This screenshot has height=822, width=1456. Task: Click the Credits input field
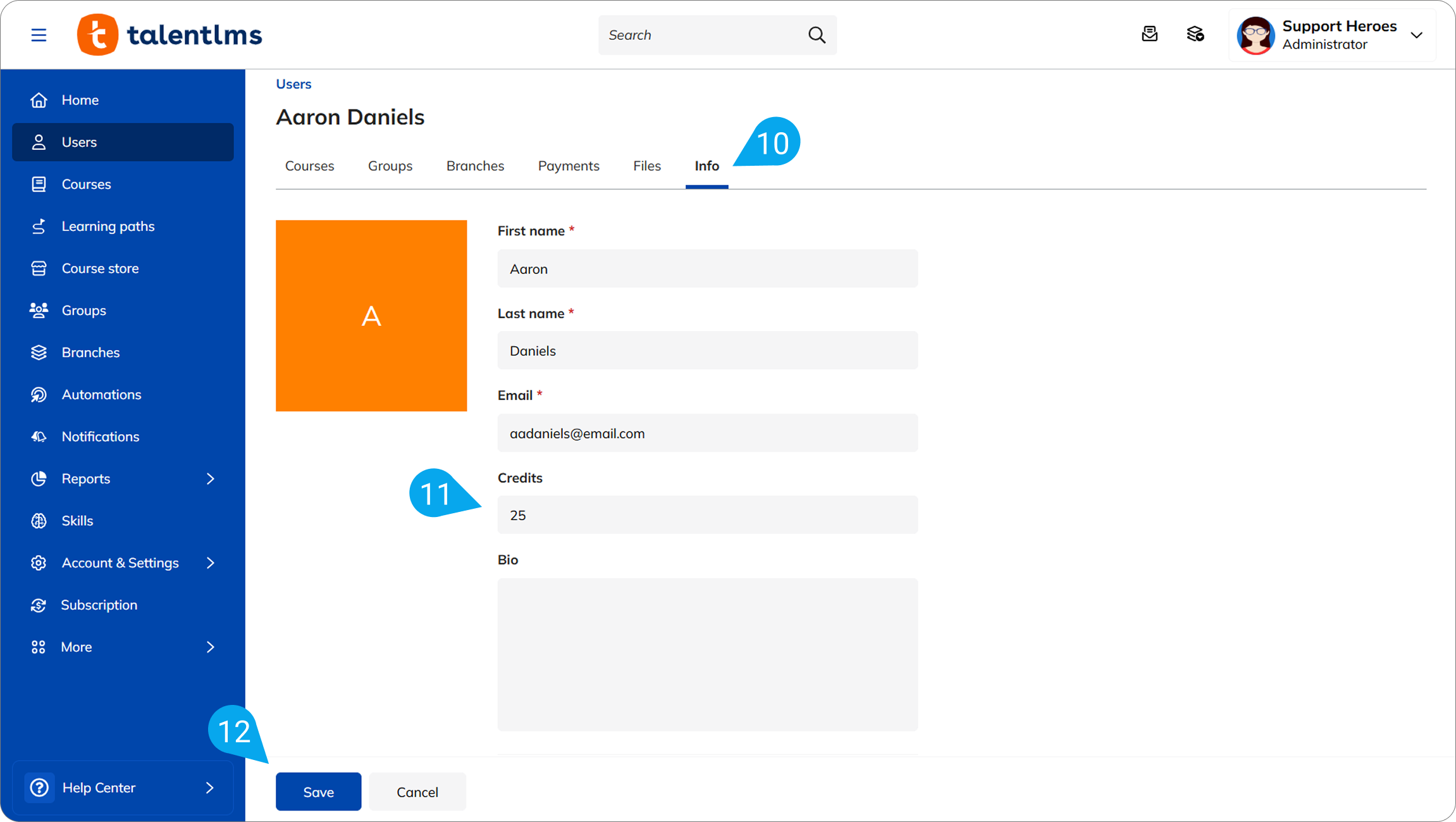pyautogui.click(x=707, y=515)
